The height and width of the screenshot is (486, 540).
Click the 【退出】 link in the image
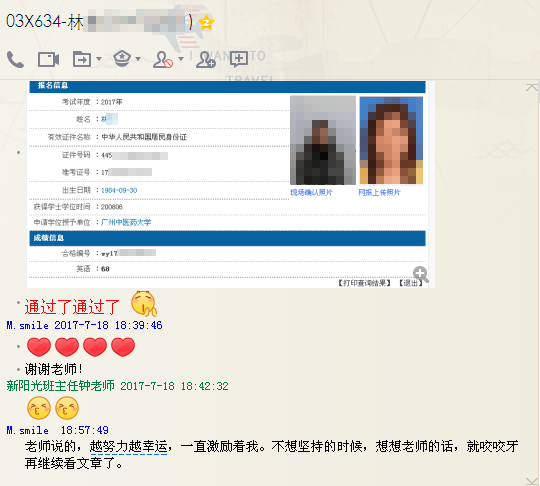point(411,283)
